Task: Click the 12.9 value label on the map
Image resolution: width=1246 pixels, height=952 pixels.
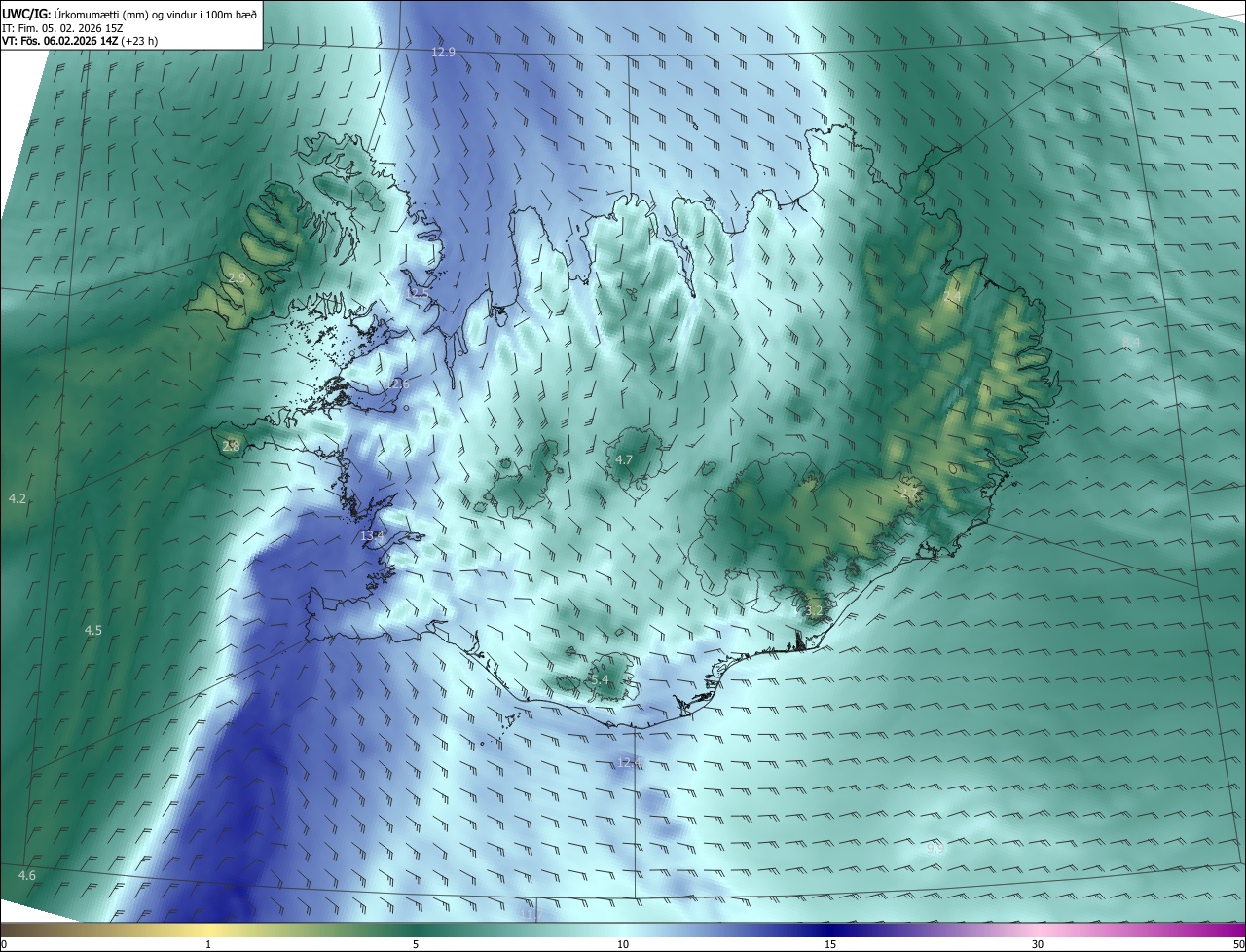Action: (444, 52)
